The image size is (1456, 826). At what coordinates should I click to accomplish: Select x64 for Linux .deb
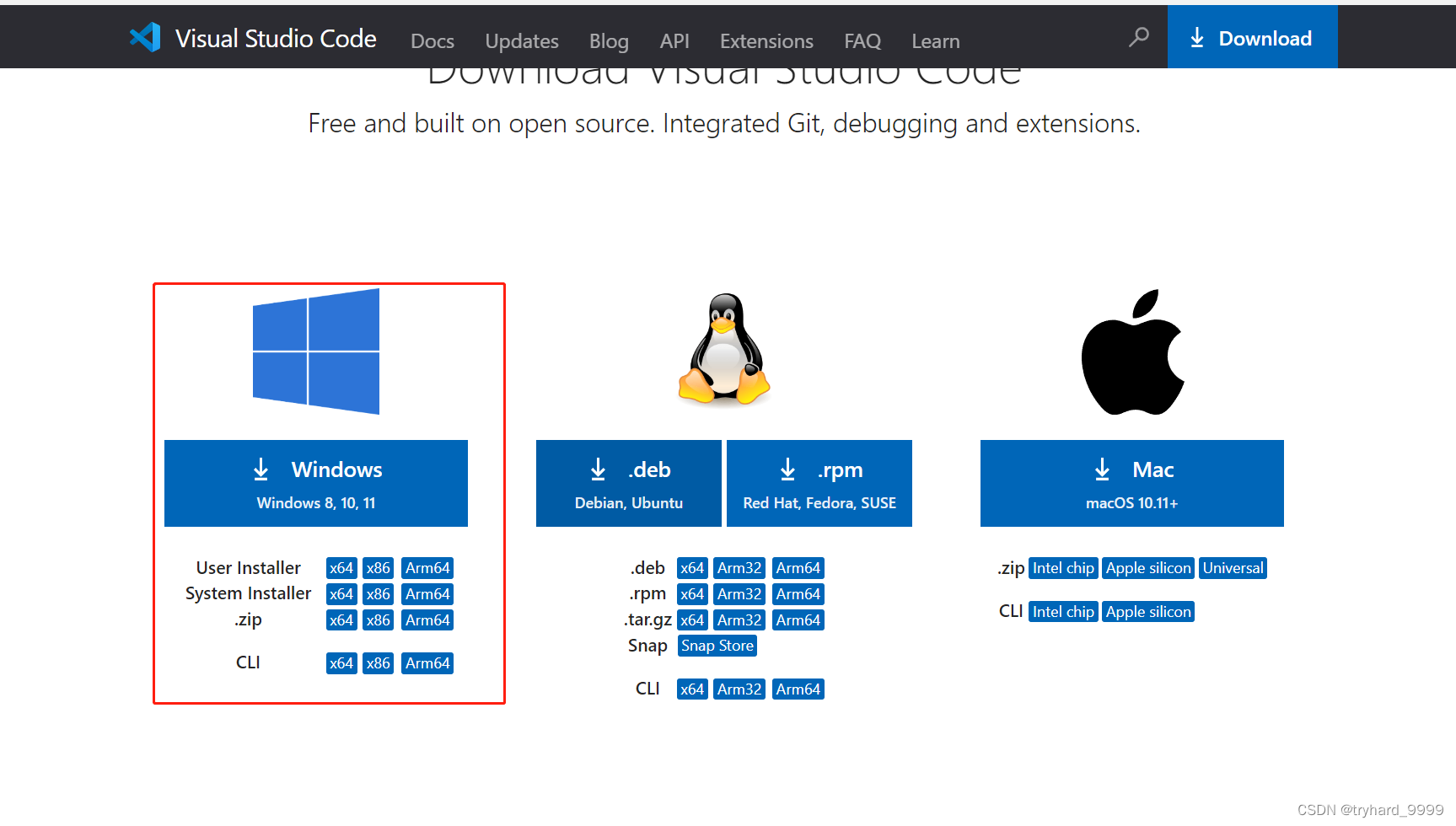coord(692,568)
